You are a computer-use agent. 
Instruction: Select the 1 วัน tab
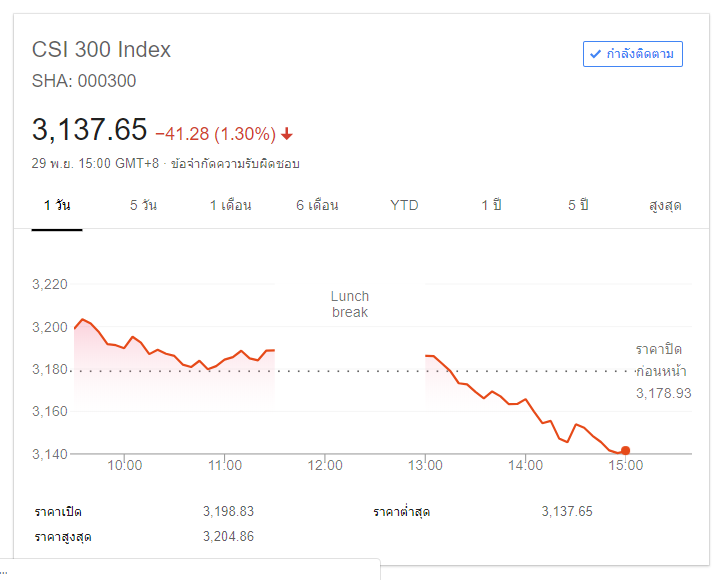tap(57, 205)
